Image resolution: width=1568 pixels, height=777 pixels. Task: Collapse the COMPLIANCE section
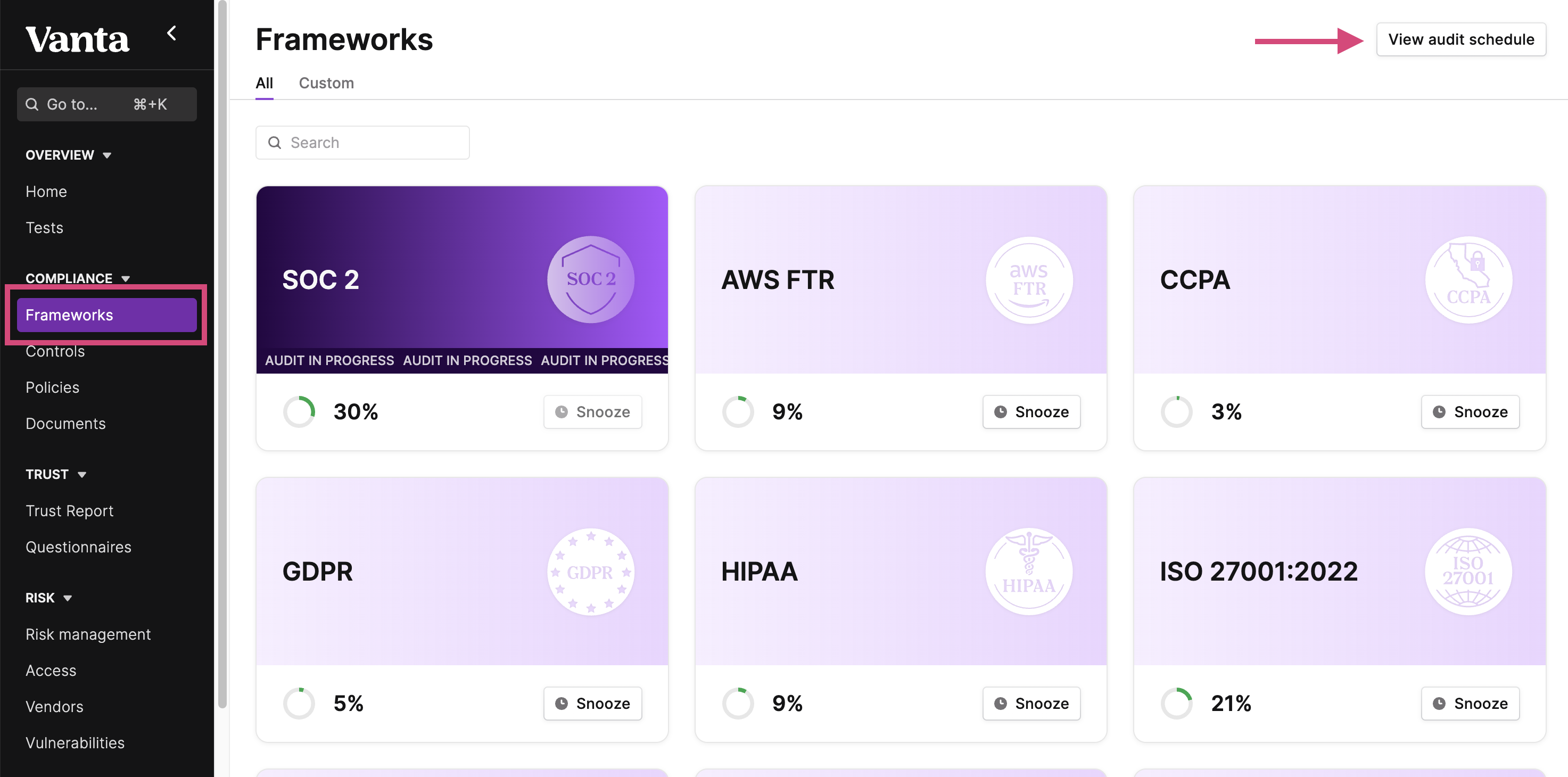tap(126, 279)
